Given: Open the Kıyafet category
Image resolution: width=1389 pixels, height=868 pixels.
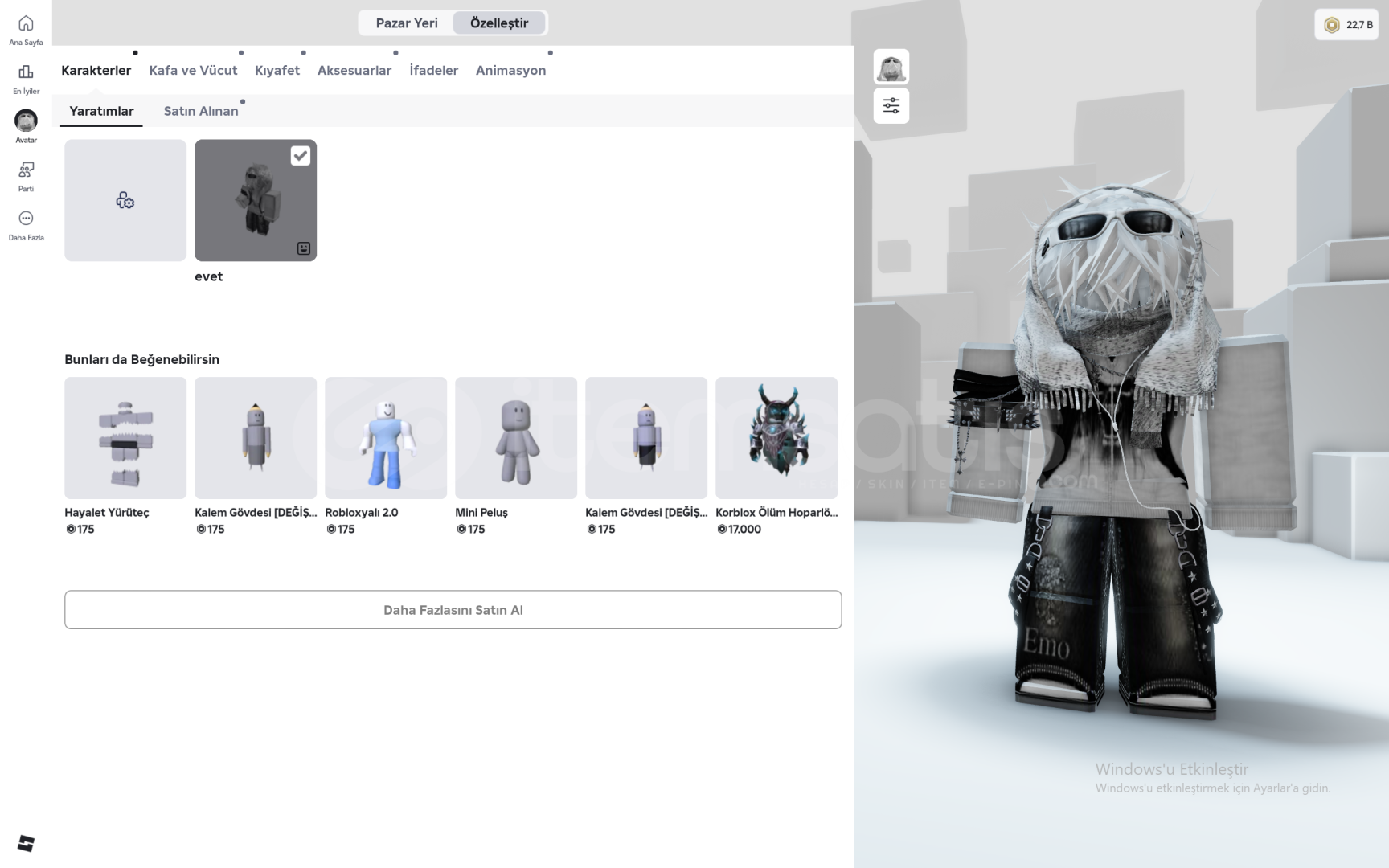Looking at the screenshot, I should point(277,71).
